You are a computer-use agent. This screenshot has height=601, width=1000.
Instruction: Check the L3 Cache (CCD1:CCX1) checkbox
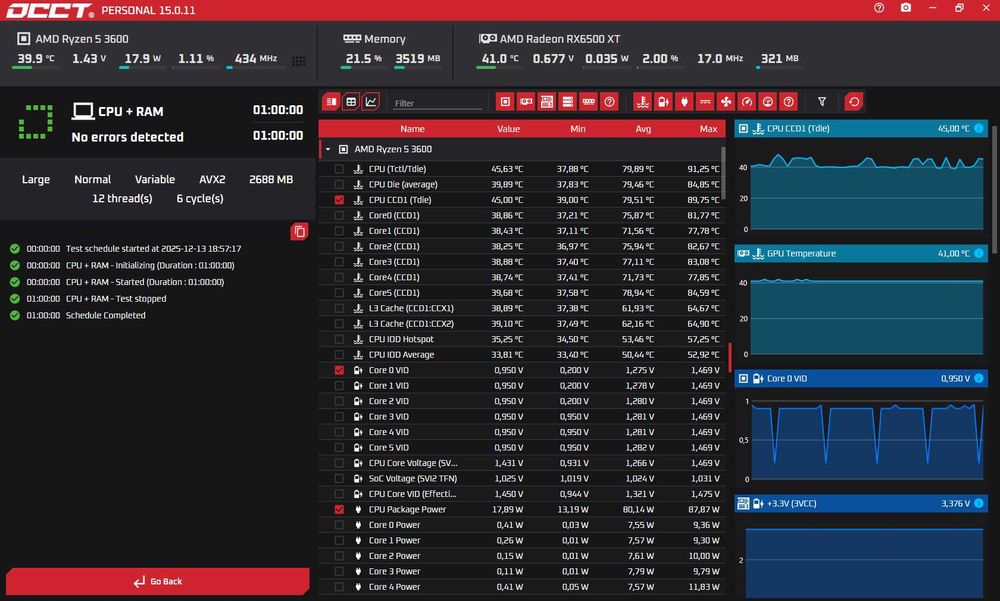[x=339, y=308]
